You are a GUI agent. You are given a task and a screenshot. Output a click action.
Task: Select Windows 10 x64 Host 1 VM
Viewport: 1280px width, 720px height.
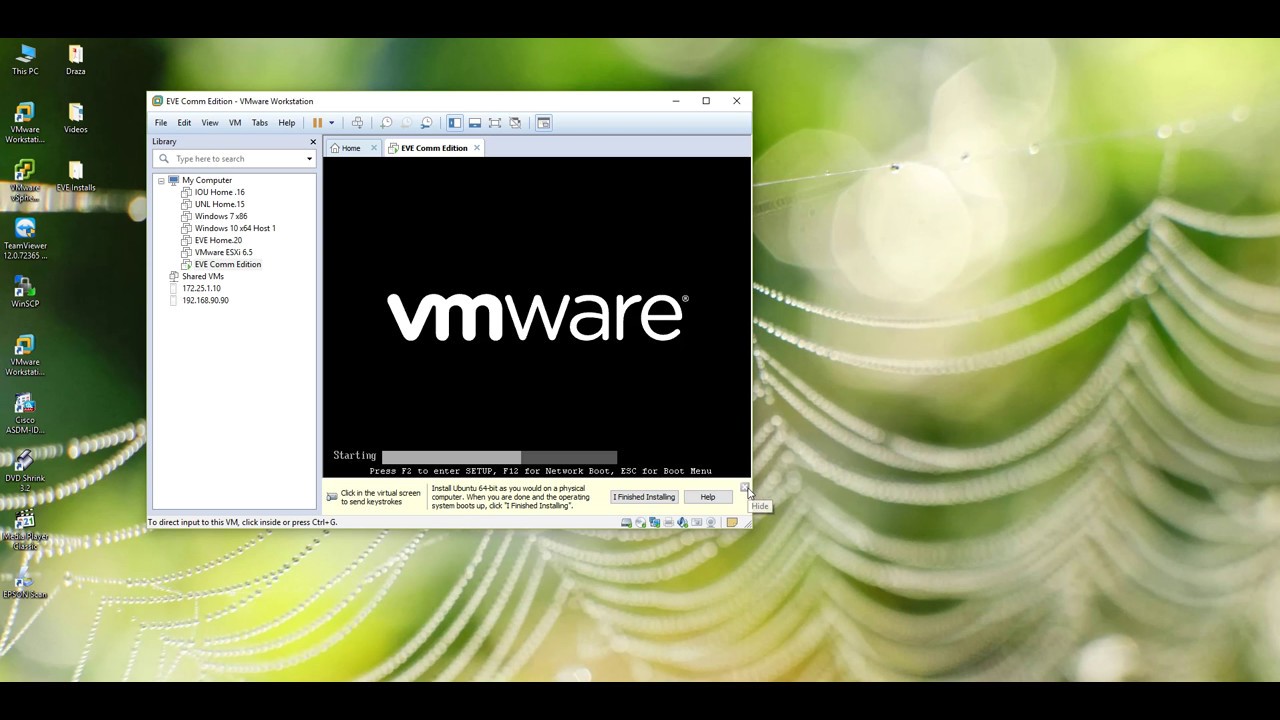click(235, 229)
